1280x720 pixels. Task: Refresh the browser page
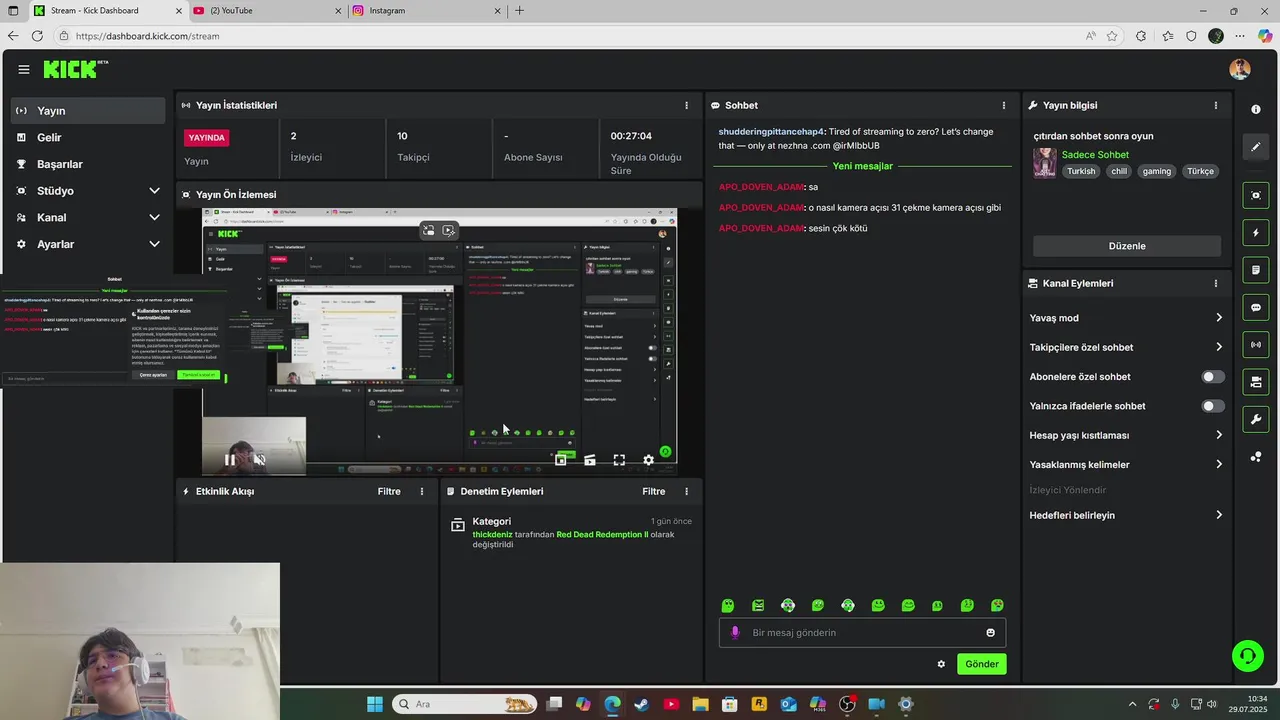pyautogui.click(x=37, y=36)
